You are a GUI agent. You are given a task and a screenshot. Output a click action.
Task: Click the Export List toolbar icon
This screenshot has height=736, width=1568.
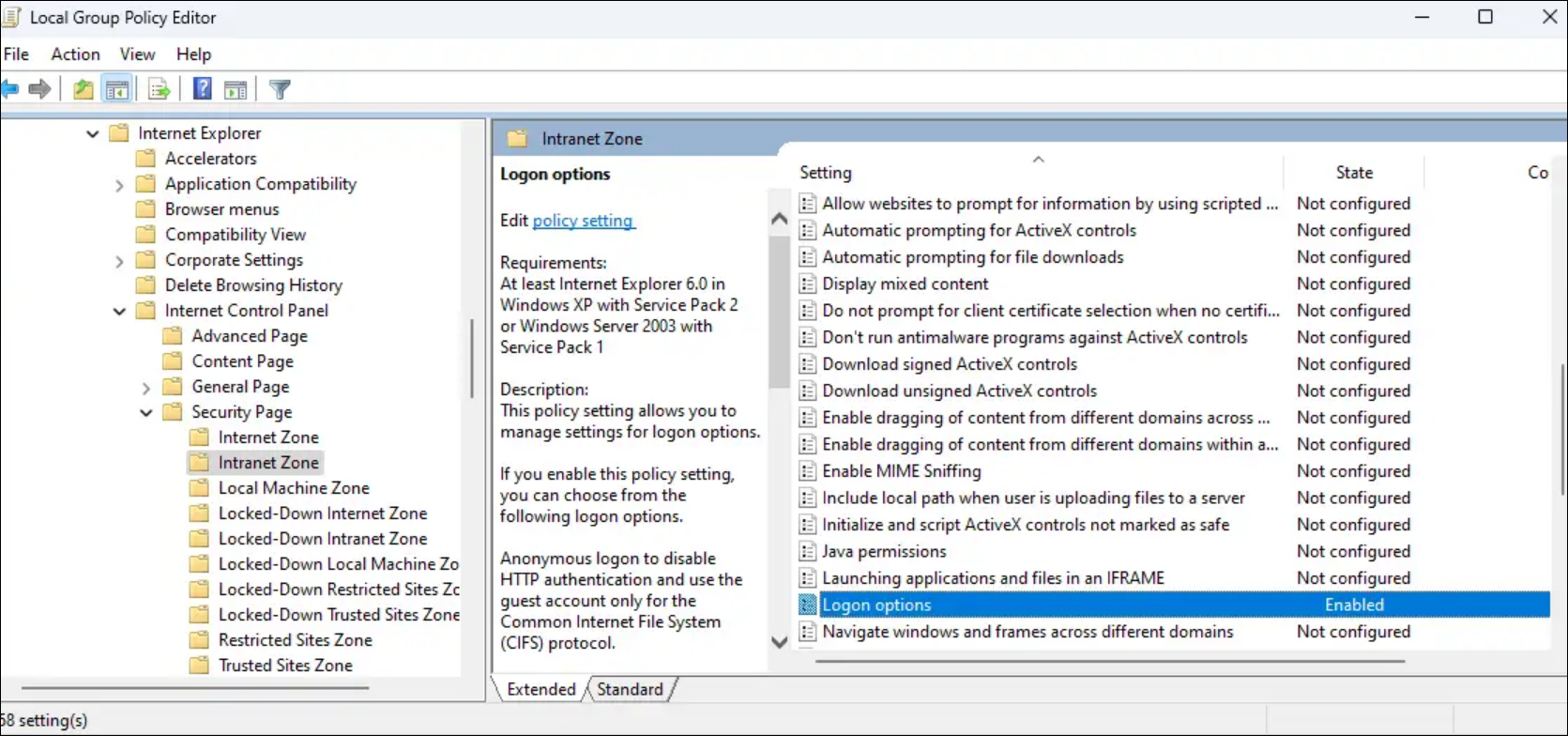[160, 89]
